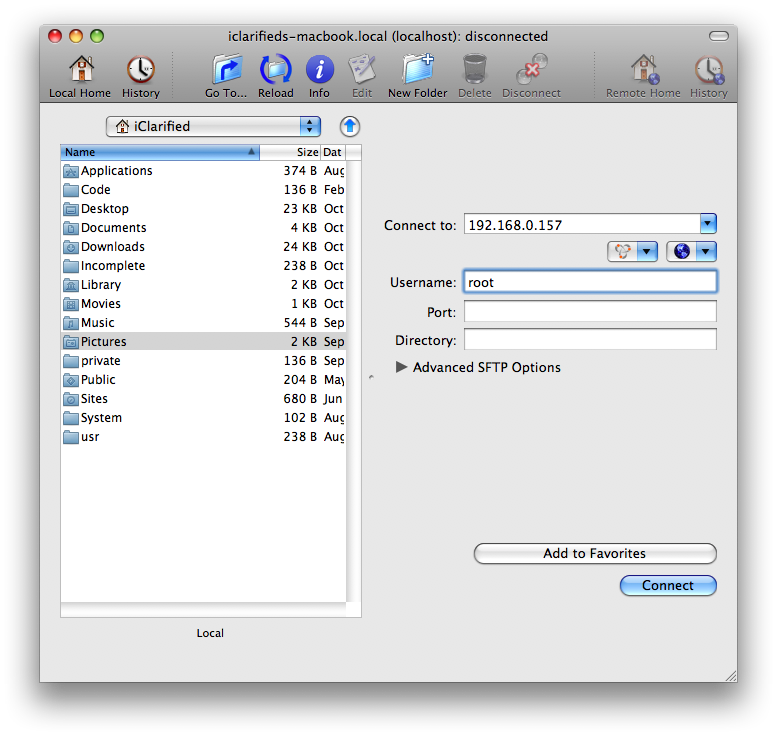
Task: Toggle the toolbar pill button in title bar
Action: tap(718, 36)
